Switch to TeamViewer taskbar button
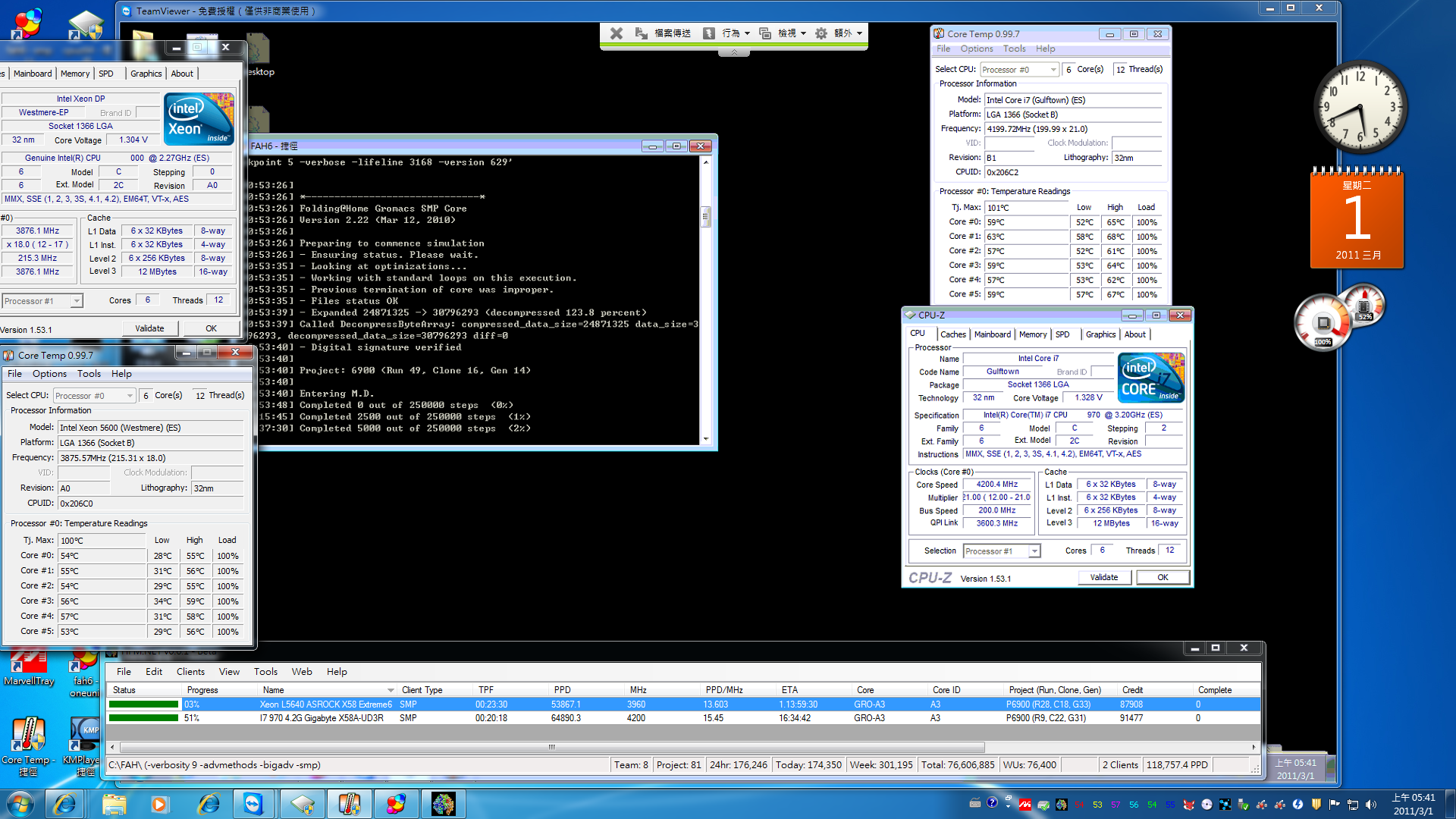The image size is (1456, 819). (253, 803)
